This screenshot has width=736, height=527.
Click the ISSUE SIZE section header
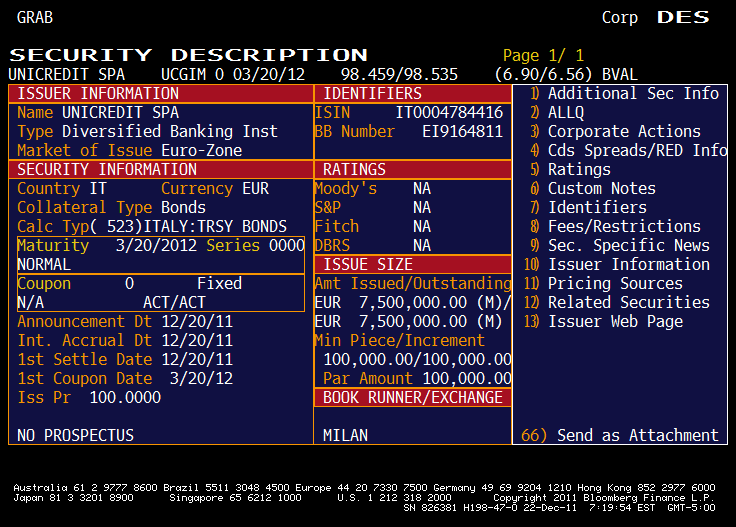(413, 265)
